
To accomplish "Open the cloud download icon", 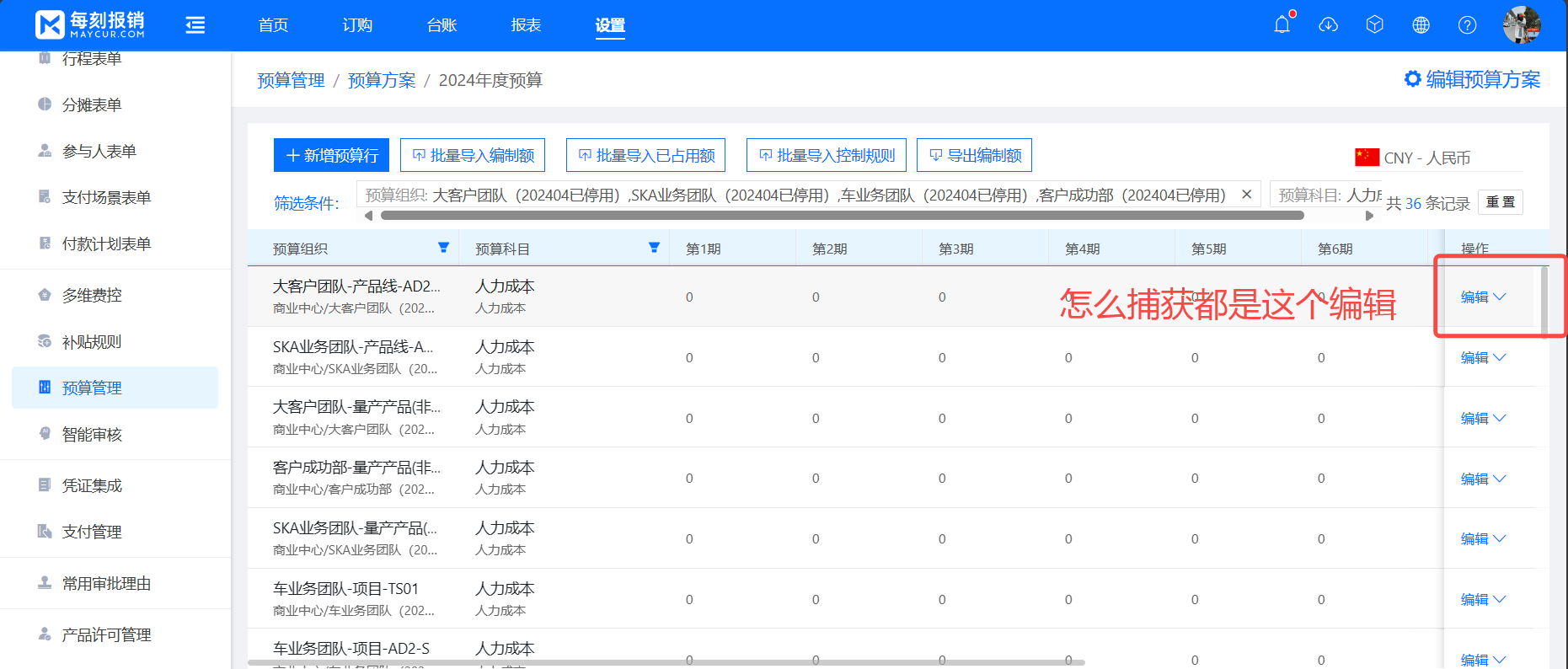I will coord(1328,24).
